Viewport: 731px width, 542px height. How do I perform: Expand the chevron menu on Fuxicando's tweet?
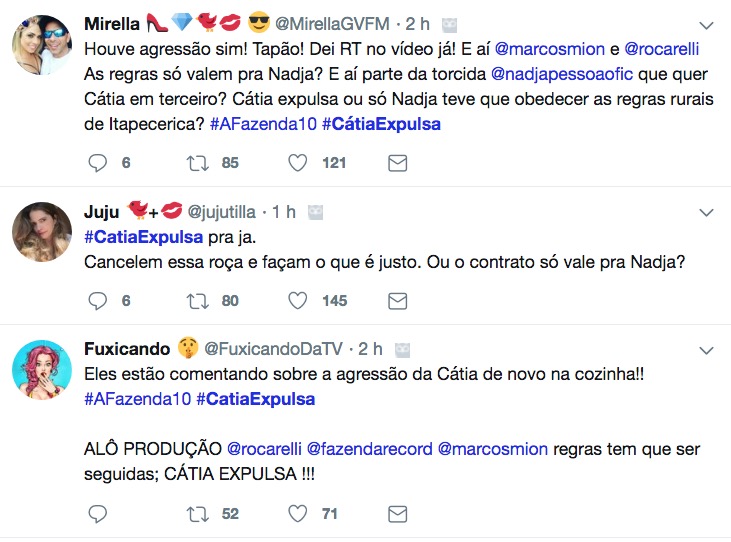pos(706,349)
